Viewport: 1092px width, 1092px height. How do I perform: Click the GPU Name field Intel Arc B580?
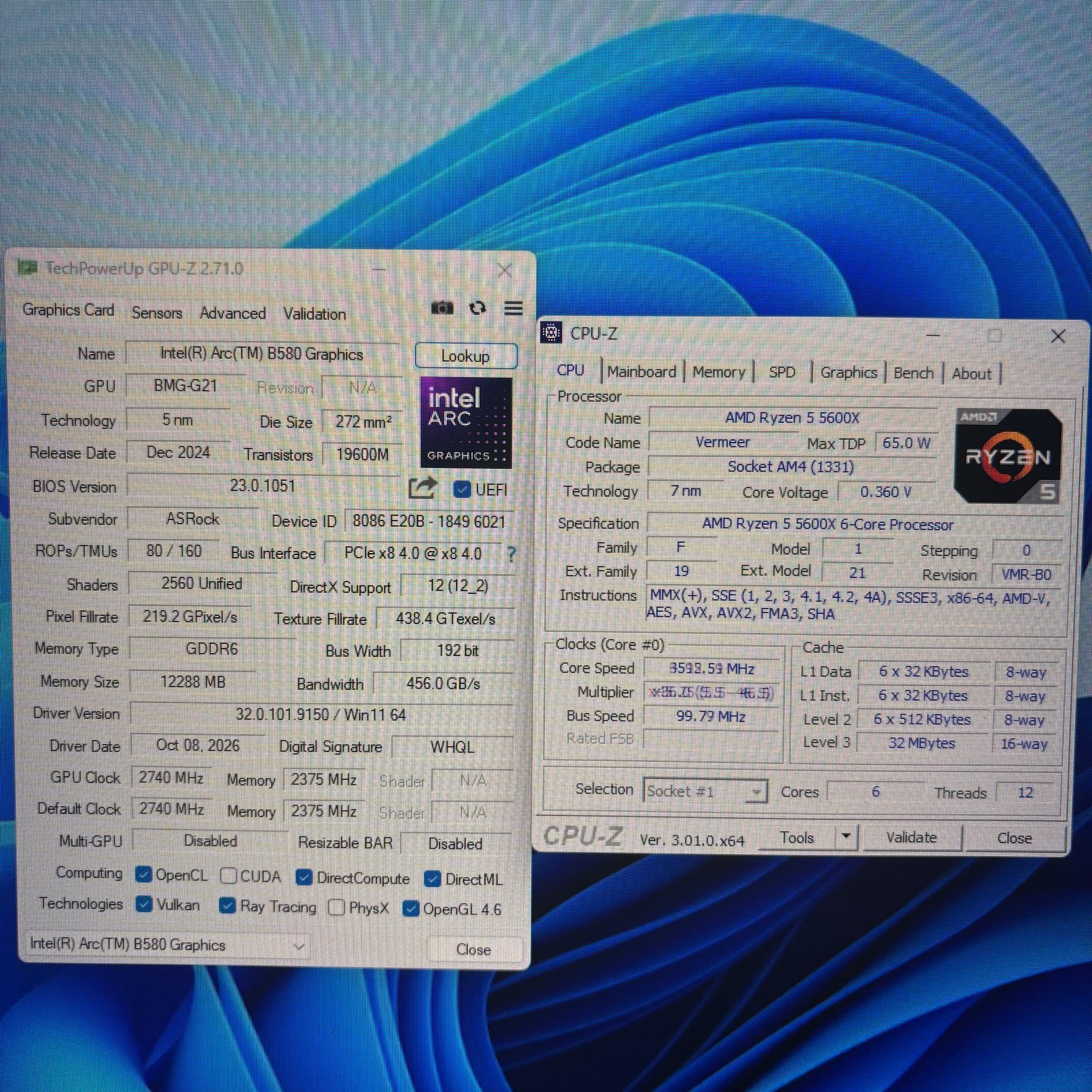(262, 354)
